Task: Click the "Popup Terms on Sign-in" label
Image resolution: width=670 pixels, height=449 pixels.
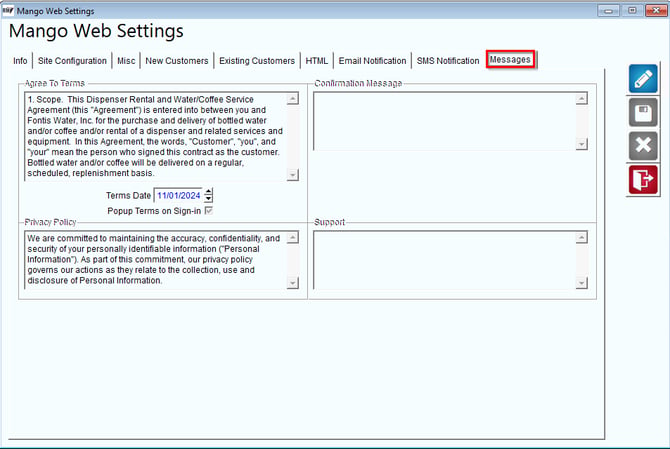Action: [154, 211]
